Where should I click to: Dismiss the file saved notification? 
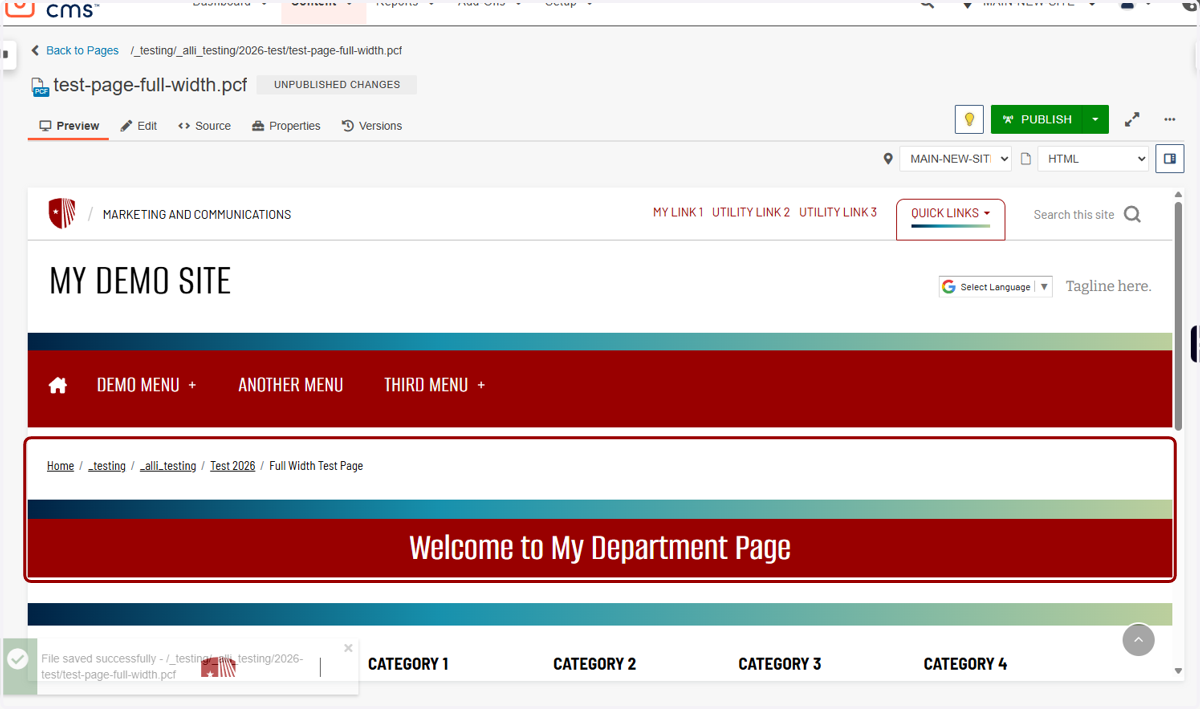[348, 648]
